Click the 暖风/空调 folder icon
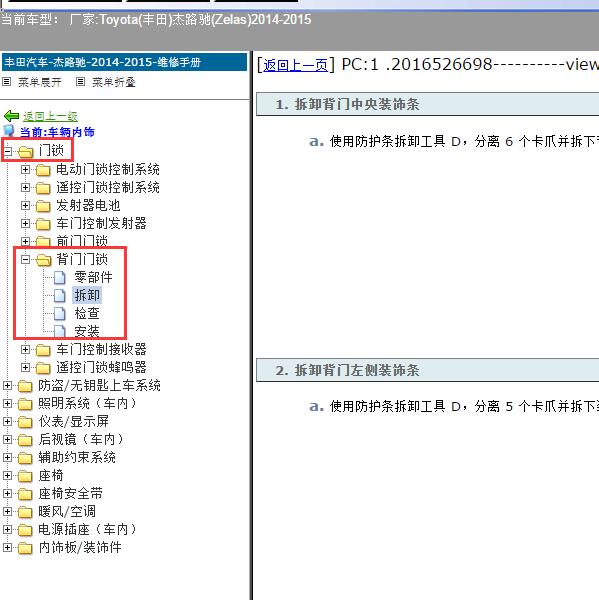Viewport: 599px width, 600px height. 25,512
